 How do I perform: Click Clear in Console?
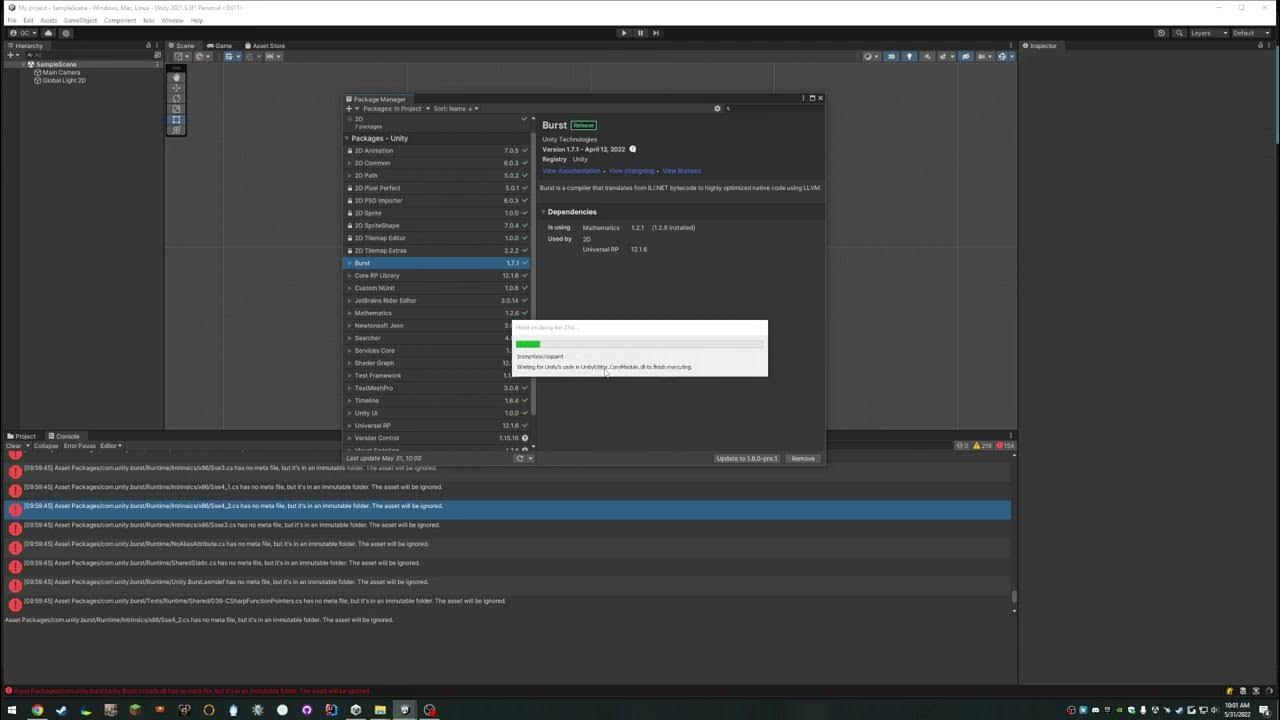pos(13,446)
